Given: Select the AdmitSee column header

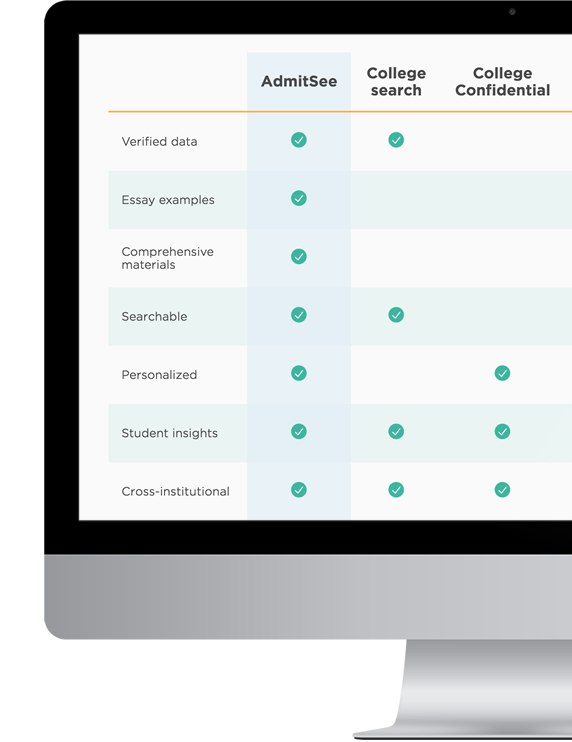Looking at the screenshot, I should coord(299,81).
